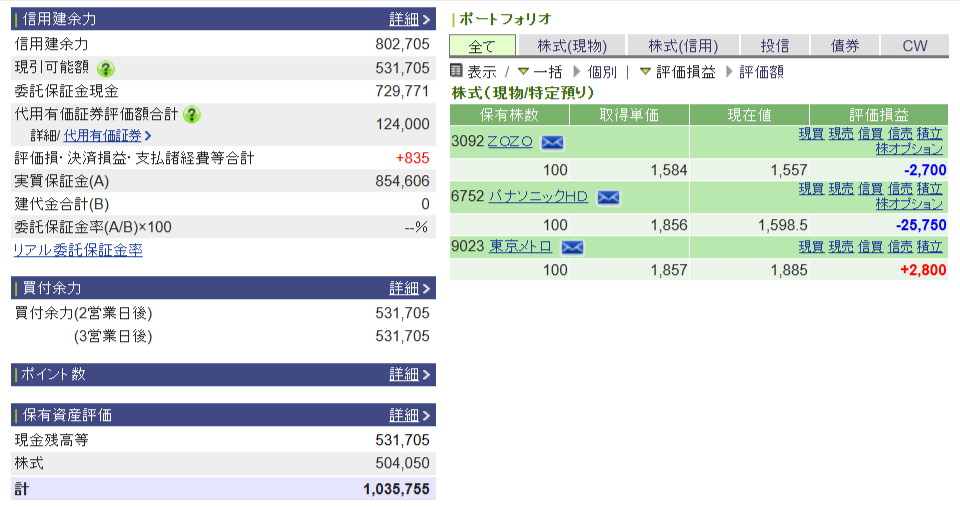Click パナソニックHD loss value -25,750
960x507 pixels.
point(921,225)
